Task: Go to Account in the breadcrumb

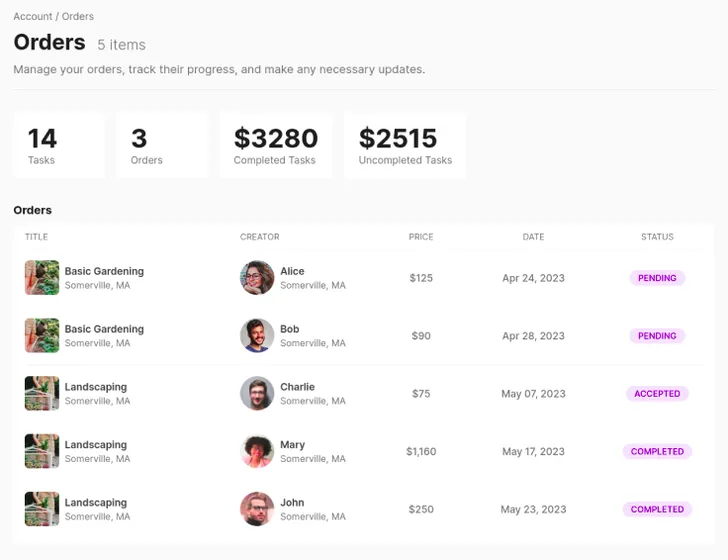Action: click(x=32, y=17)
